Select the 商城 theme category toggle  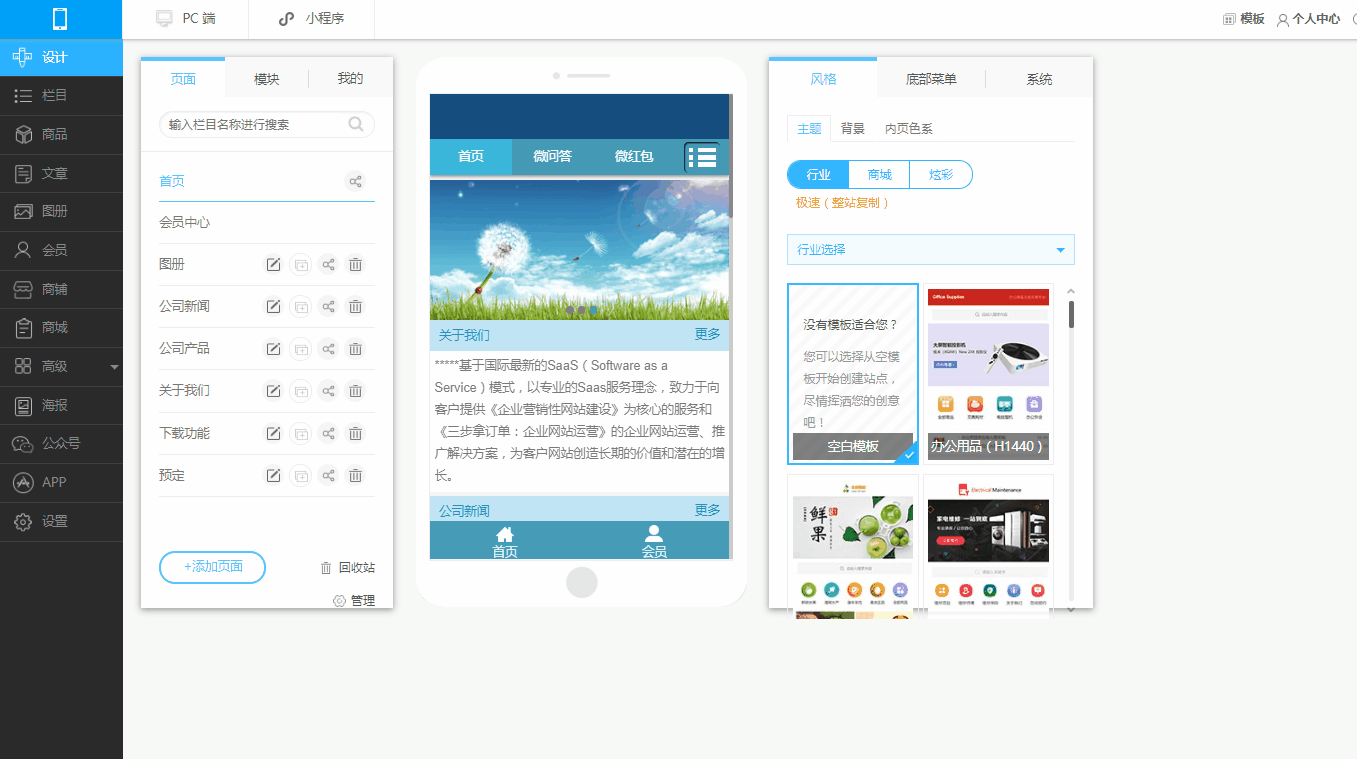(x=879, y=175)
